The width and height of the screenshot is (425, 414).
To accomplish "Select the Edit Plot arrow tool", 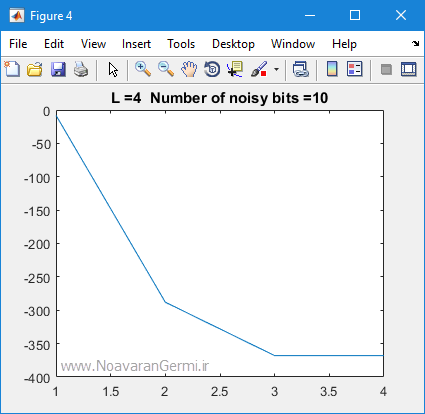I will coord(113,70).
